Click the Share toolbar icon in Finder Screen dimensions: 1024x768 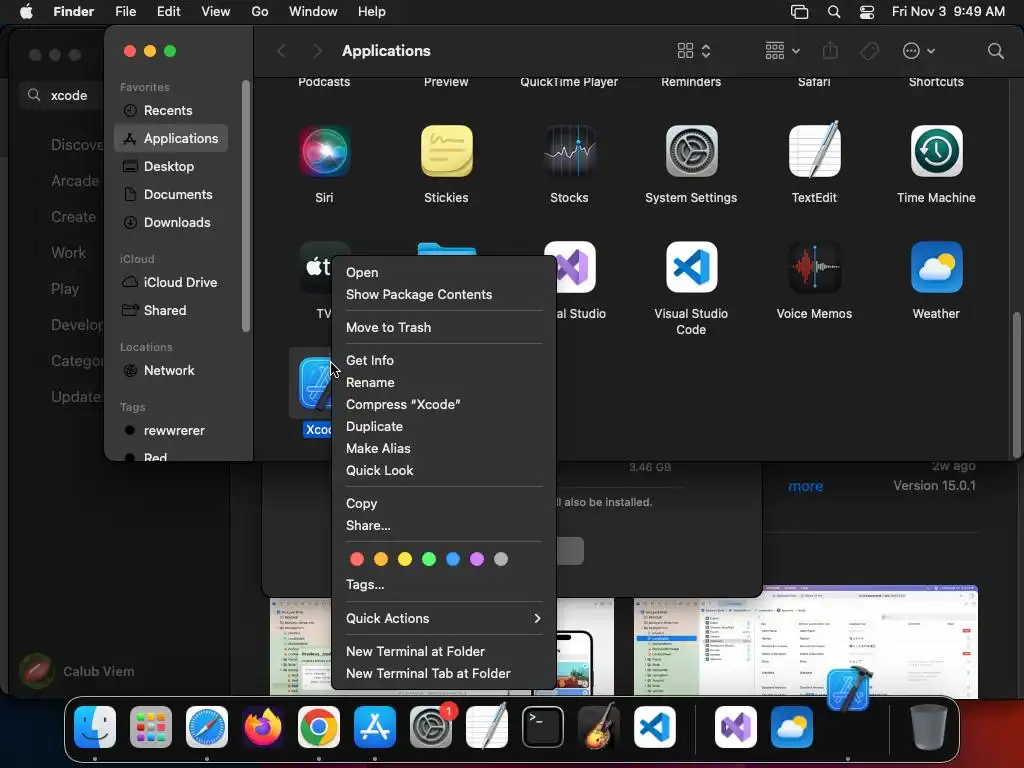coord(830,50)
